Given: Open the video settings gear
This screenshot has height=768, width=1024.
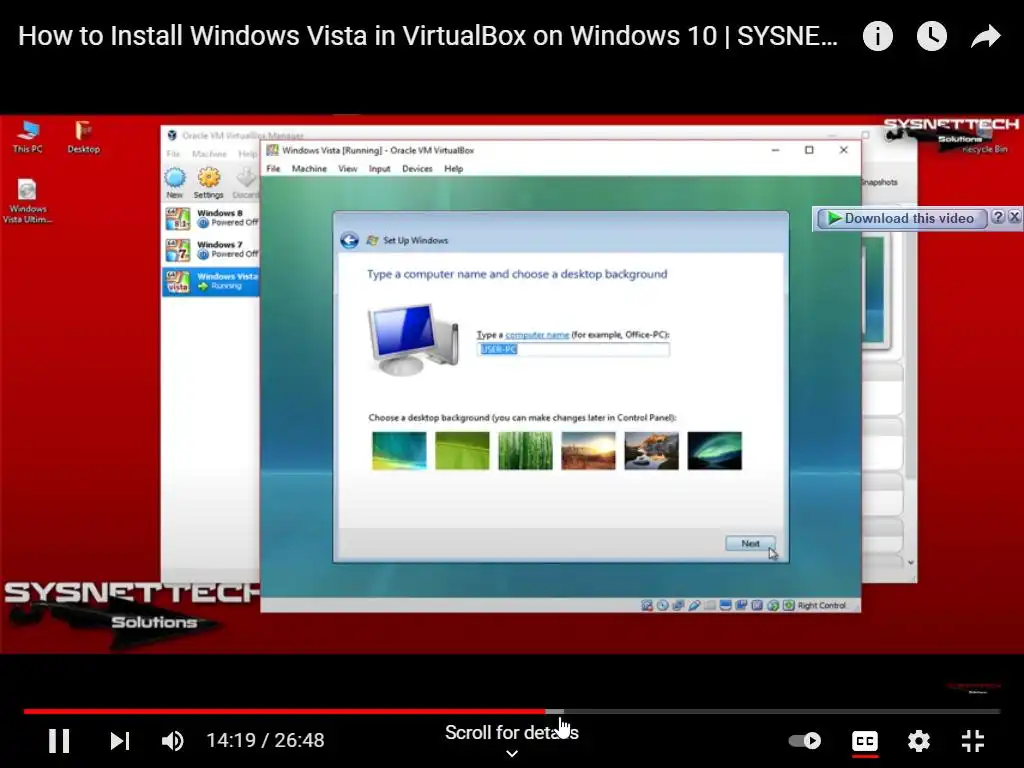Looking at the screenshot, I should 919,741.
